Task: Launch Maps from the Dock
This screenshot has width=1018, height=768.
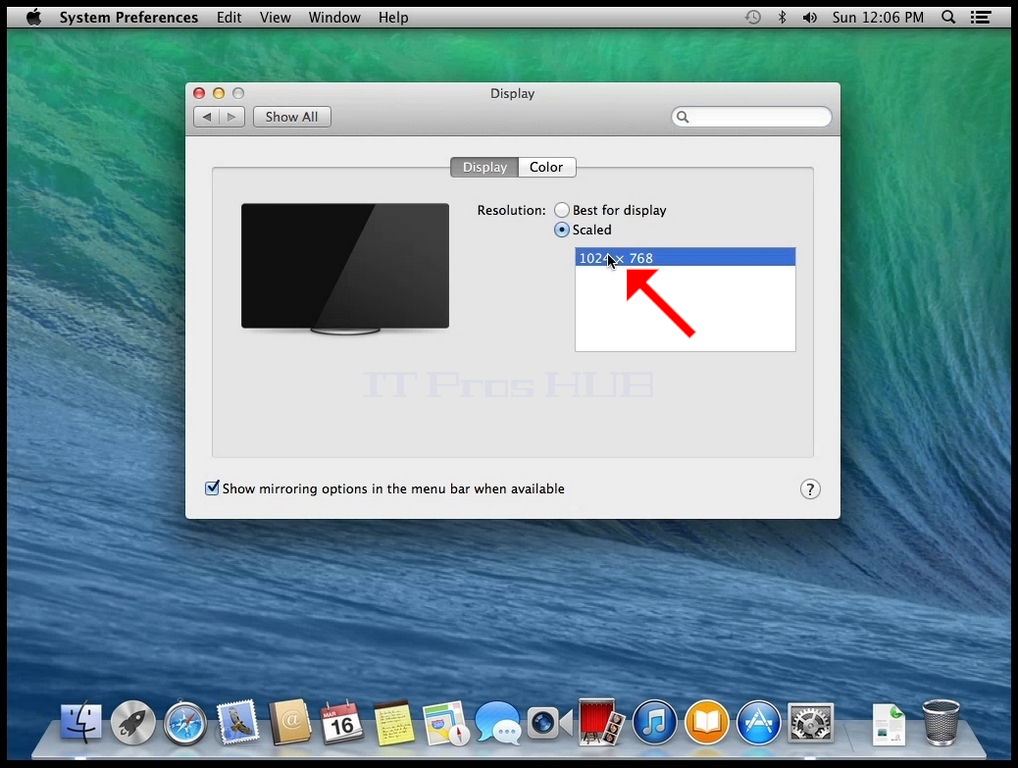Action: (445, 723)
